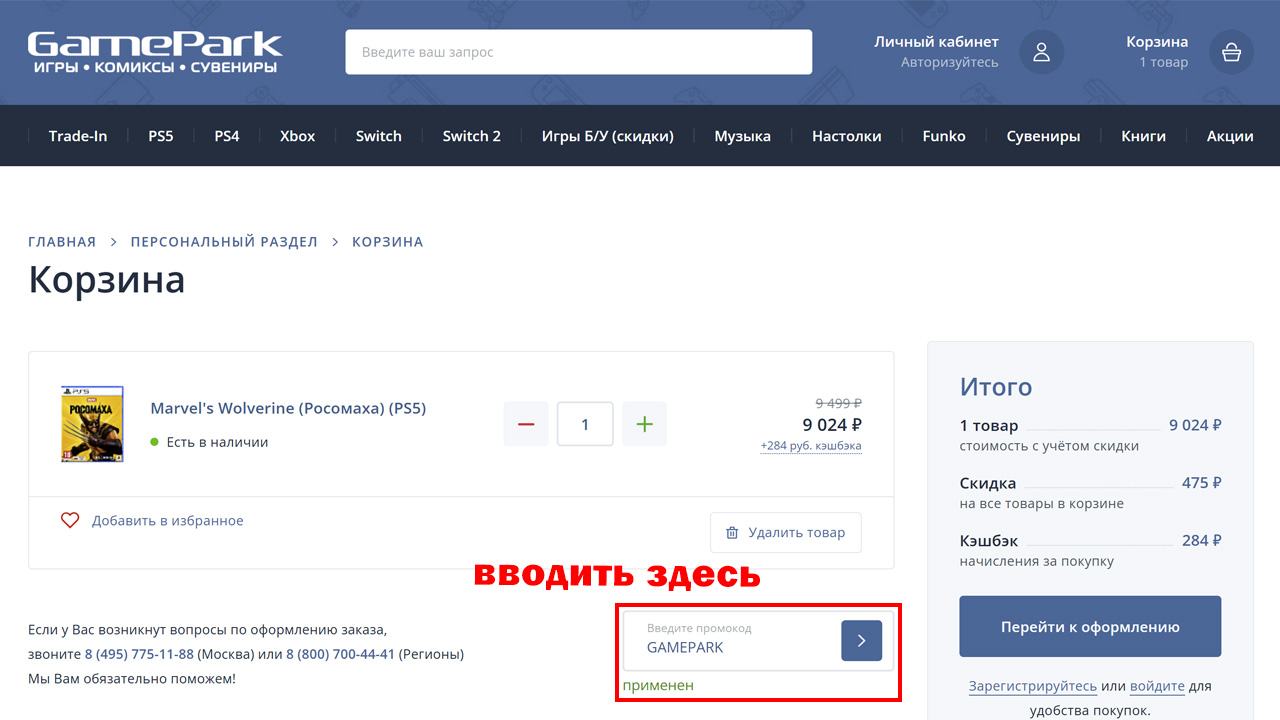Open the Настолки category
1280x720 pixels.
point(847,136)
